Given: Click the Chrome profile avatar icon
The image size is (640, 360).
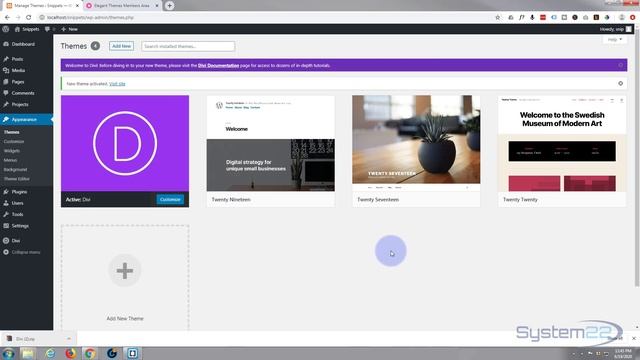Looking at the screenshot, I should (x=622, y=18).
